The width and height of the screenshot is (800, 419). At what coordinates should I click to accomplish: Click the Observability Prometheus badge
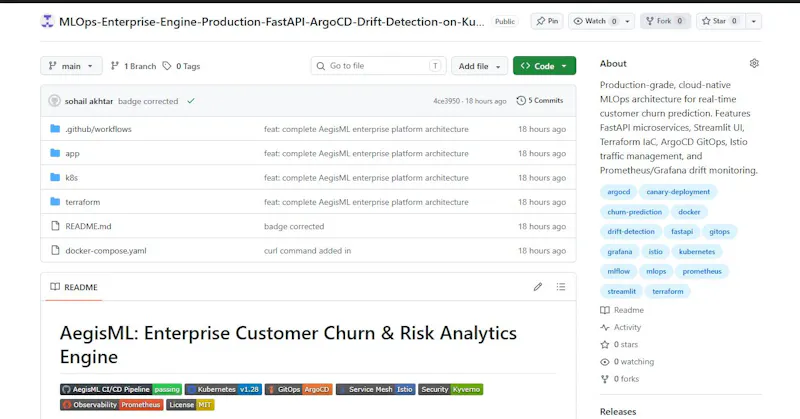[x=112, y=405]
